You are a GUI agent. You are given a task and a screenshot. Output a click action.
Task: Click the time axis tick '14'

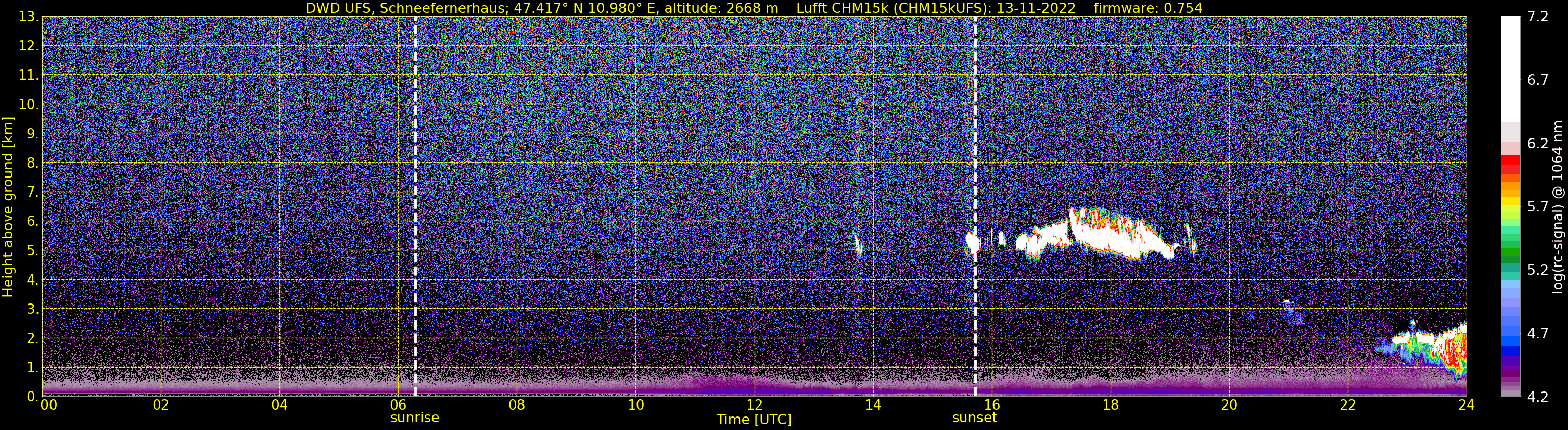pyautogui.click(x=873, y=406)
